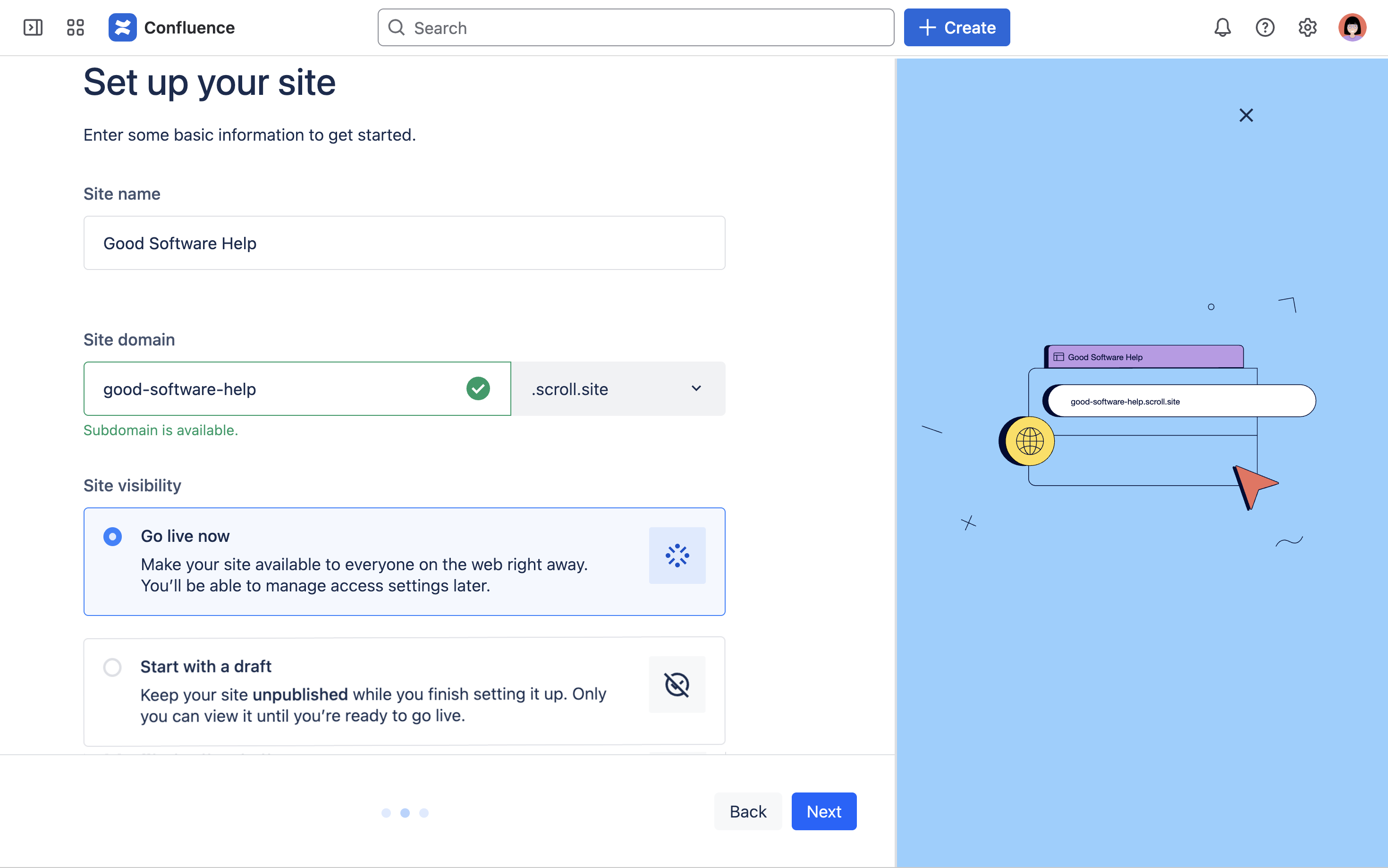Click the crossed-out eye draft icon
The image size is (1388, 868).
tap(677, 684)
